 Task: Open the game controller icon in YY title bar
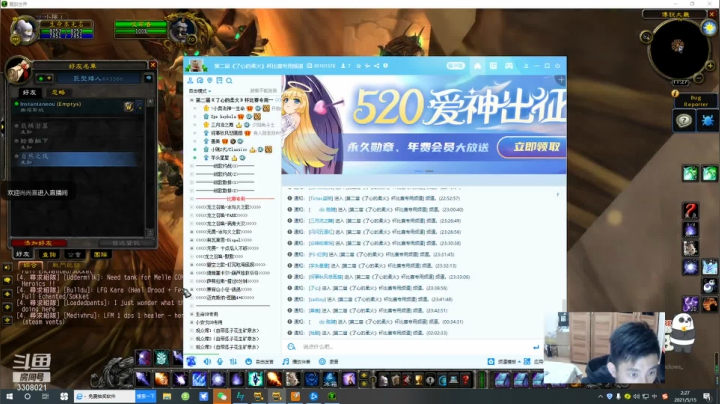(509, 66)
